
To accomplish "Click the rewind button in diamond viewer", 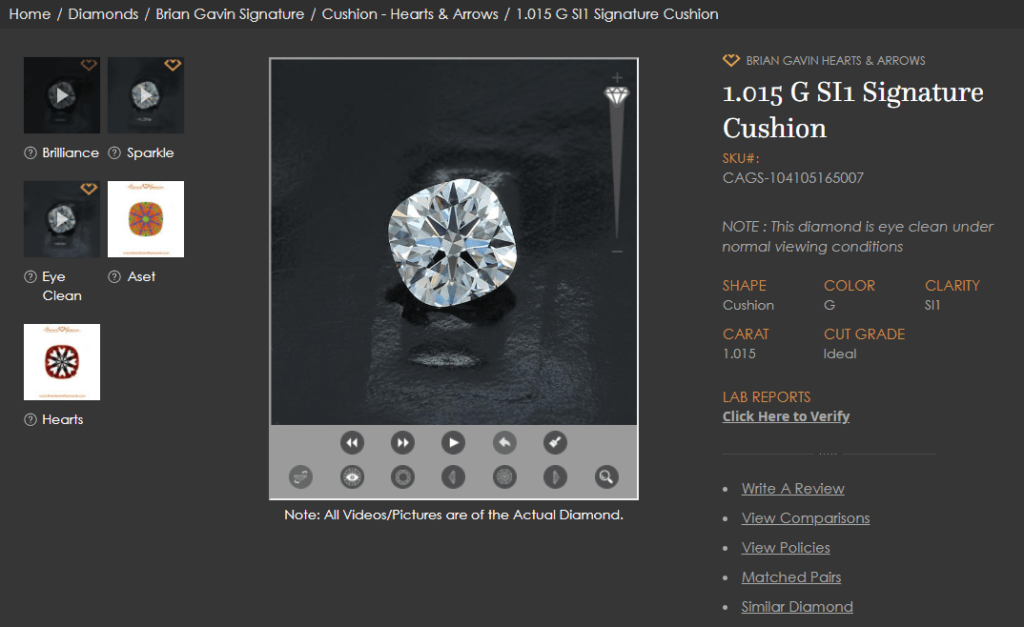I will [x=352, y=443].
